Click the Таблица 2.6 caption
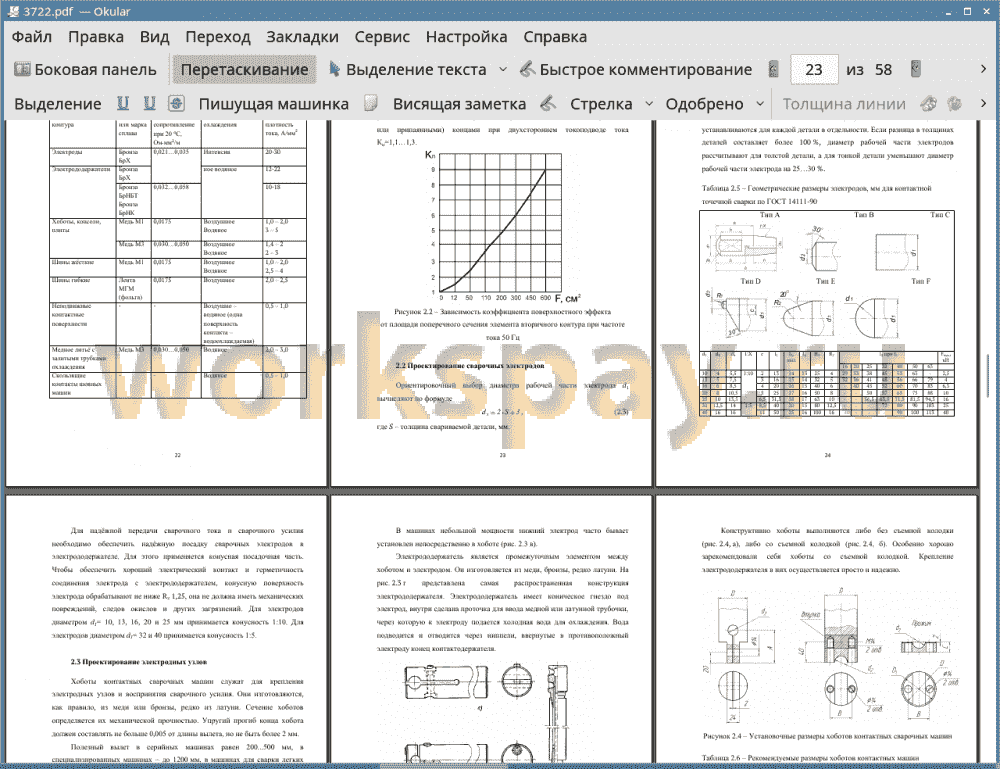The image size is (1000, 769). pos(810,758)
